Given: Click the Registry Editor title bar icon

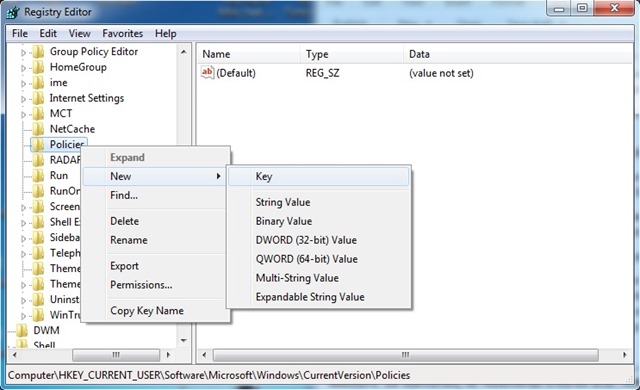Looking at the screenshot, I should [x=13, y=12].
